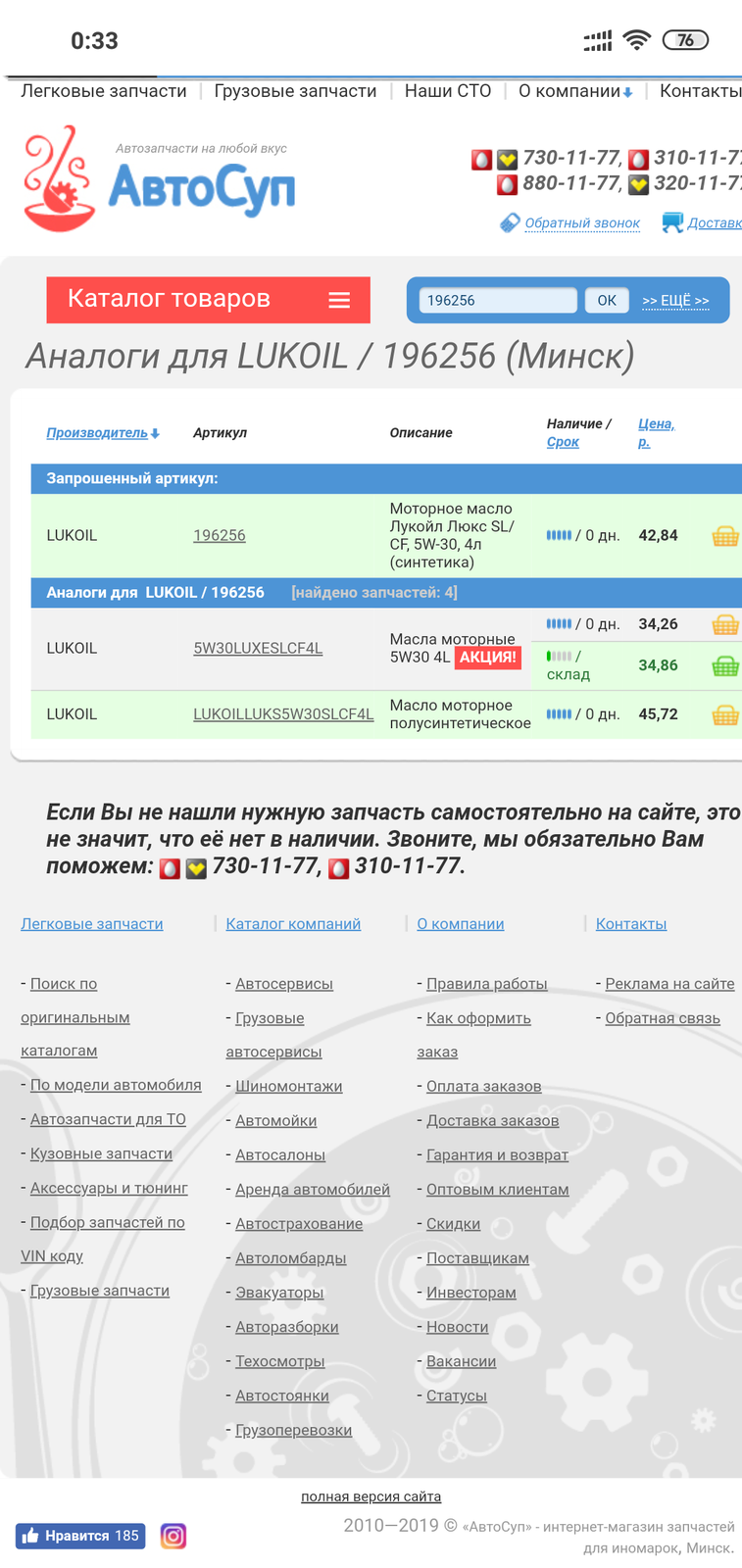
Task: Add item priced 45,72 to cart
Action: (725, 714)
